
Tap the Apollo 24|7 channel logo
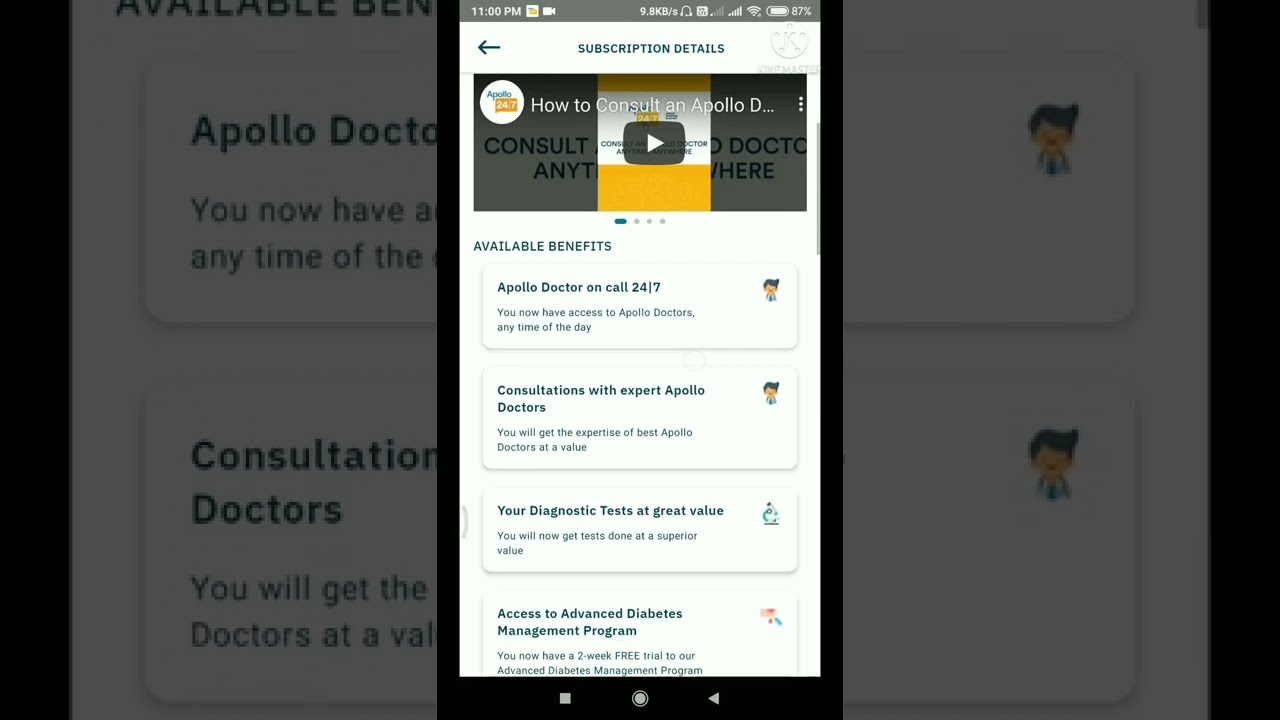click(x=502, y=102)
